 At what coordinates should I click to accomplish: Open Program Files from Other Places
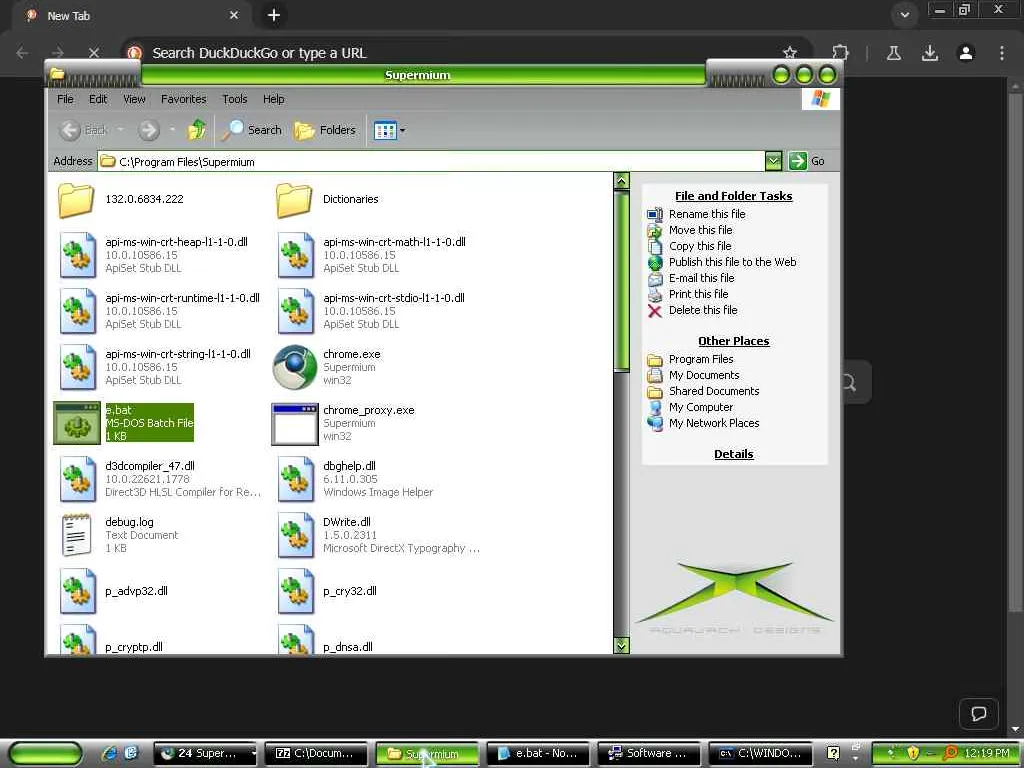(701, 359)
